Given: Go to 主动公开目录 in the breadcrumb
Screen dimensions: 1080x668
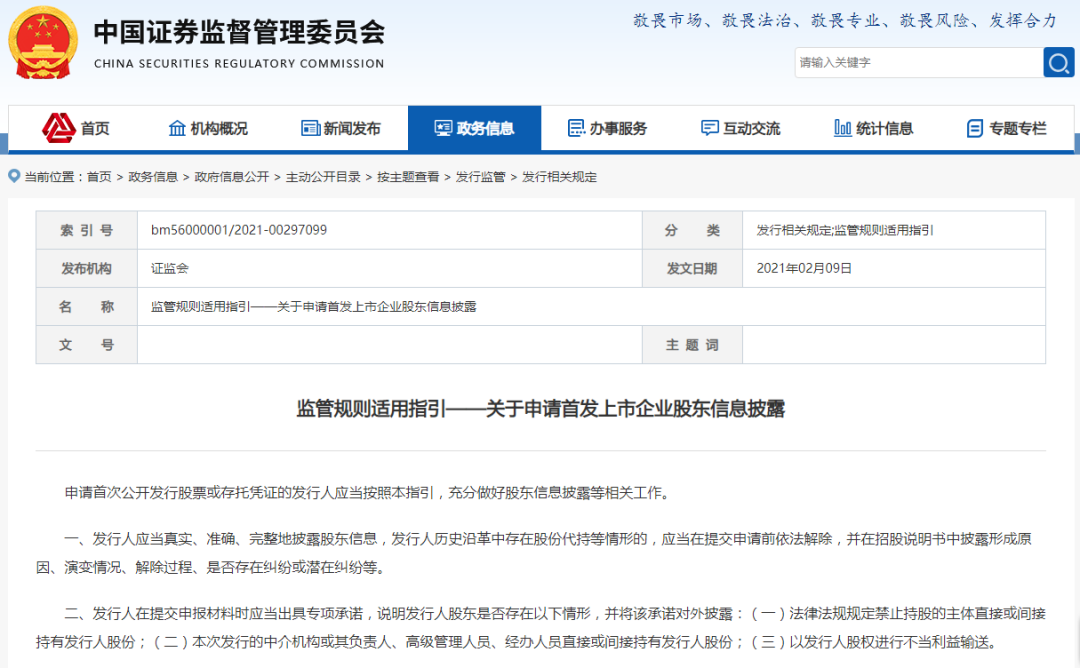Looking at the screenshot, I should coord(323,177).
